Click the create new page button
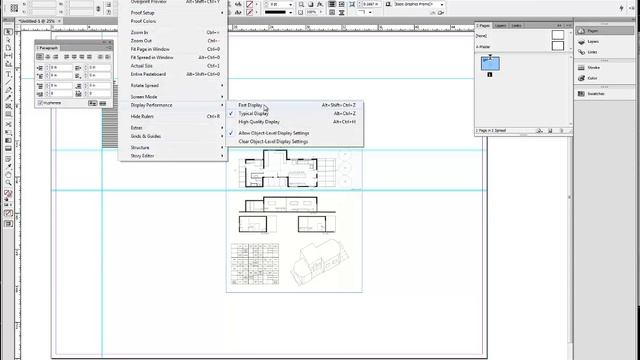640x360 pixels. pos(550,131)
